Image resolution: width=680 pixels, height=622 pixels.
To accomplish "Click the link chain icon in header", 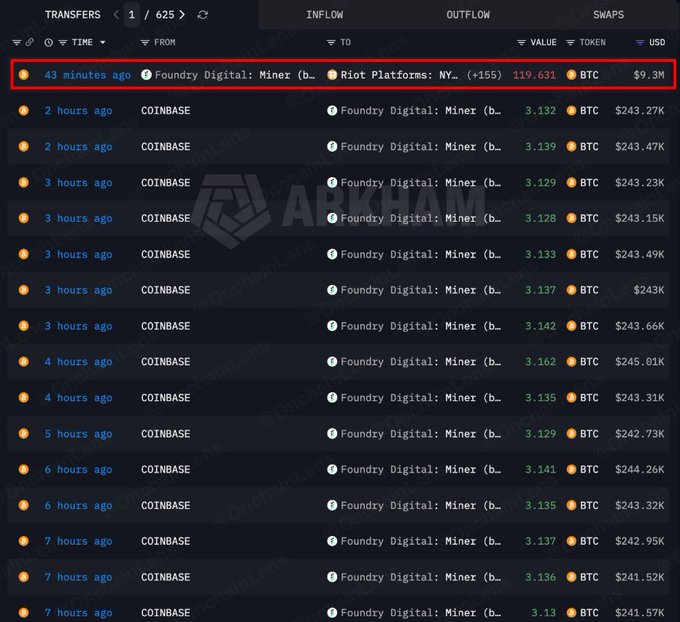I will (29, 42).
